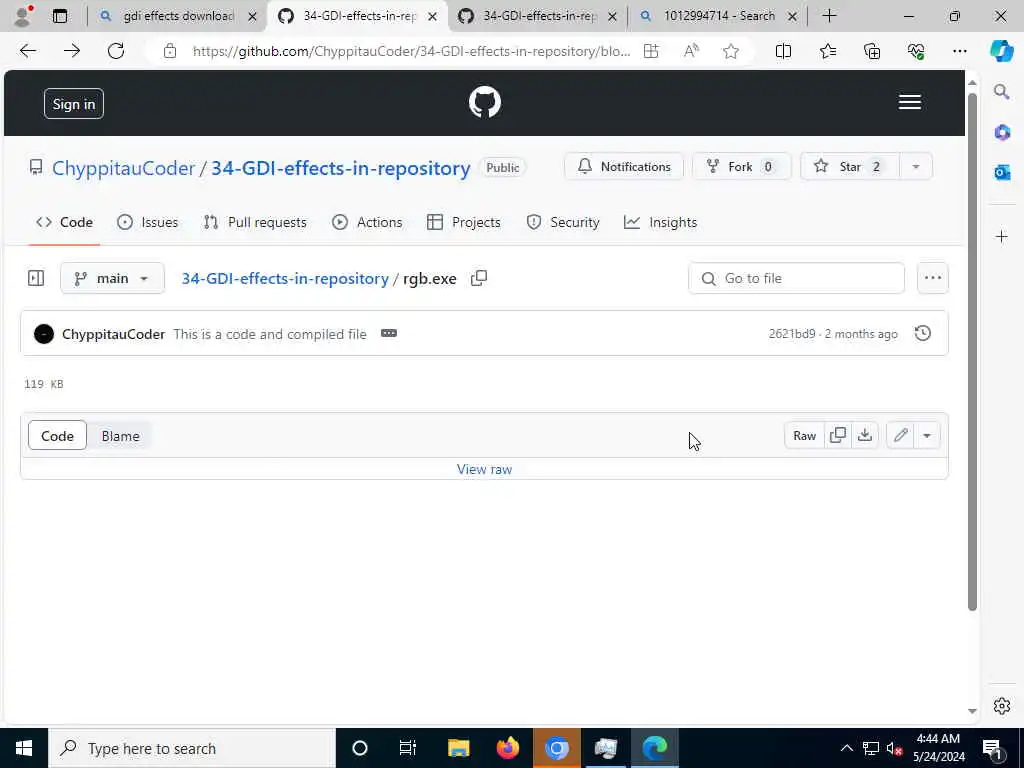The width and height of the screenshot is (1024, 768).
Task: Open commit message 'This is a code and compiled file'
Action: pyautogui.click(x=270, y=334)
